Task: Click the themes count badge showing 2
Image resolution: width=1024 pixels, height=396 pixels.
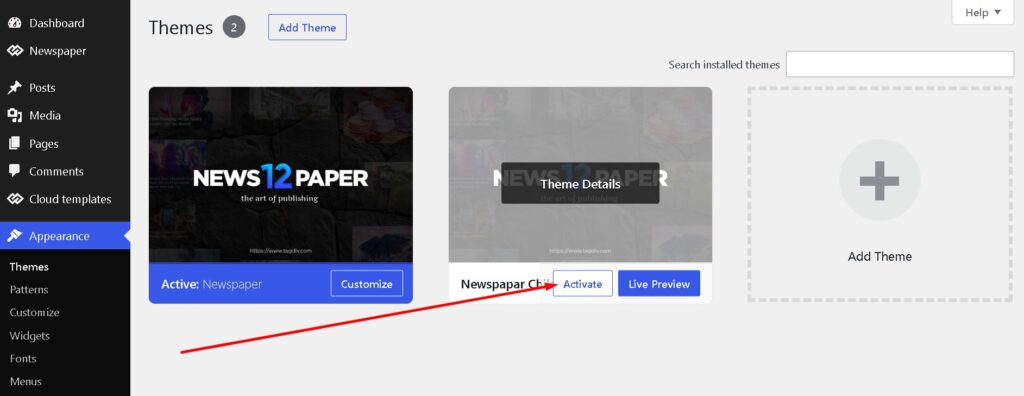Action: [x=234, y=27]
